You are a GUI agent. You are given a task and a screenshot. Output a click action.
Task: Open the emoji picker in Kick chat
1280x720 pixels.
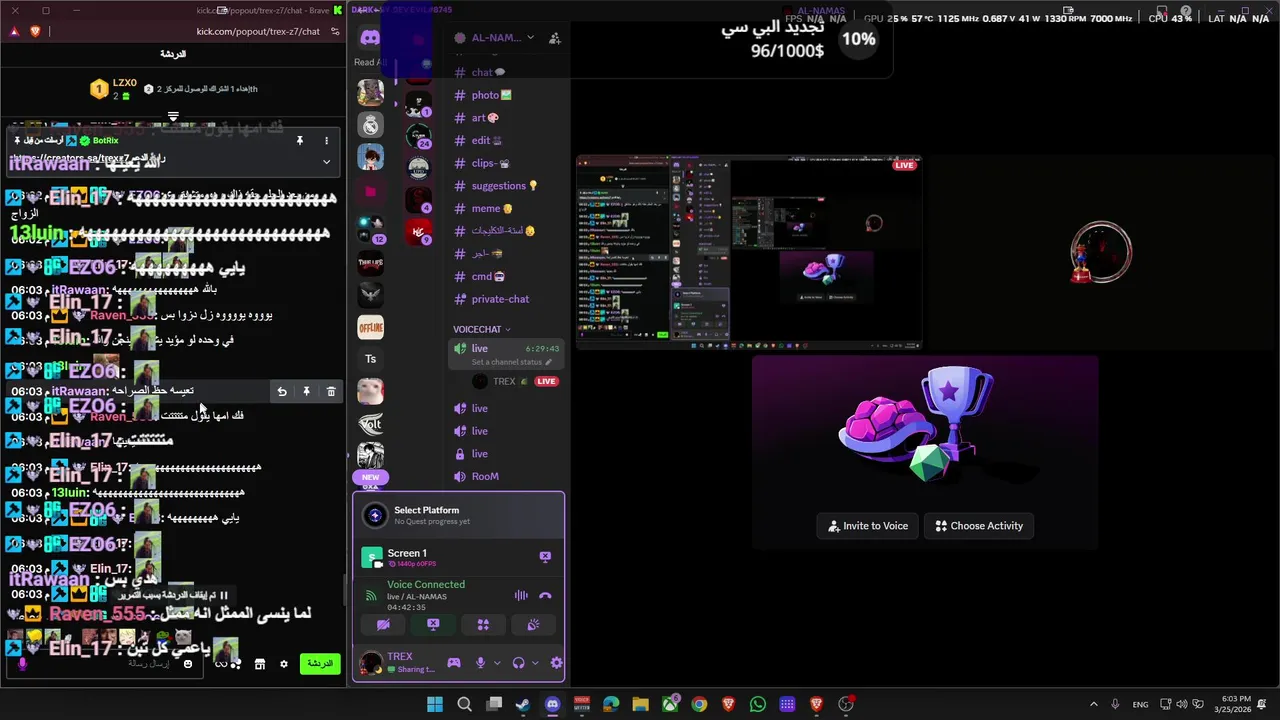pyautogui.click(x=187, y=664)
